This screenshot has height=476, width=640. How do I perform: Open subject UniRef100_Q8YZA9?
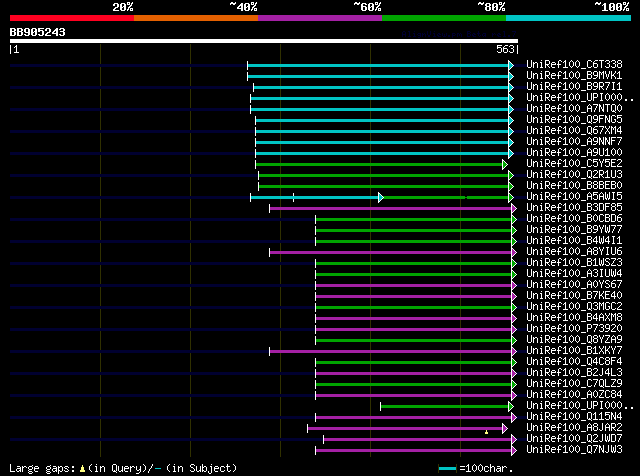tap(574, 340)
